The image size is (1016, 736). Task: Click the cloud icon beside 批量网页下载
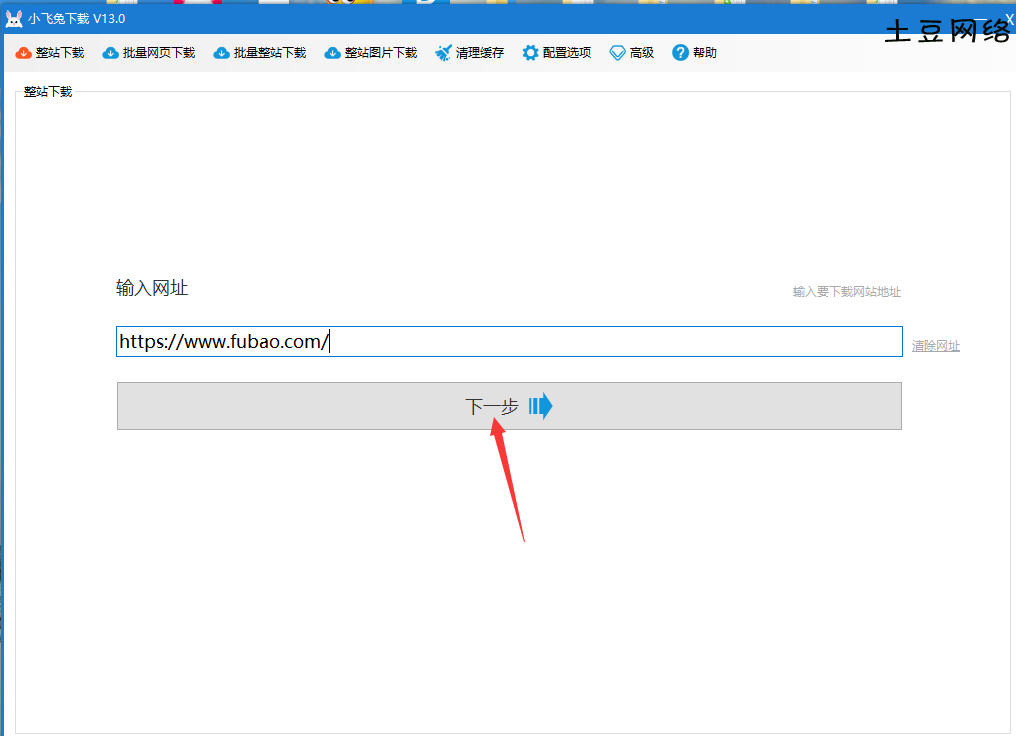(110, 53)
